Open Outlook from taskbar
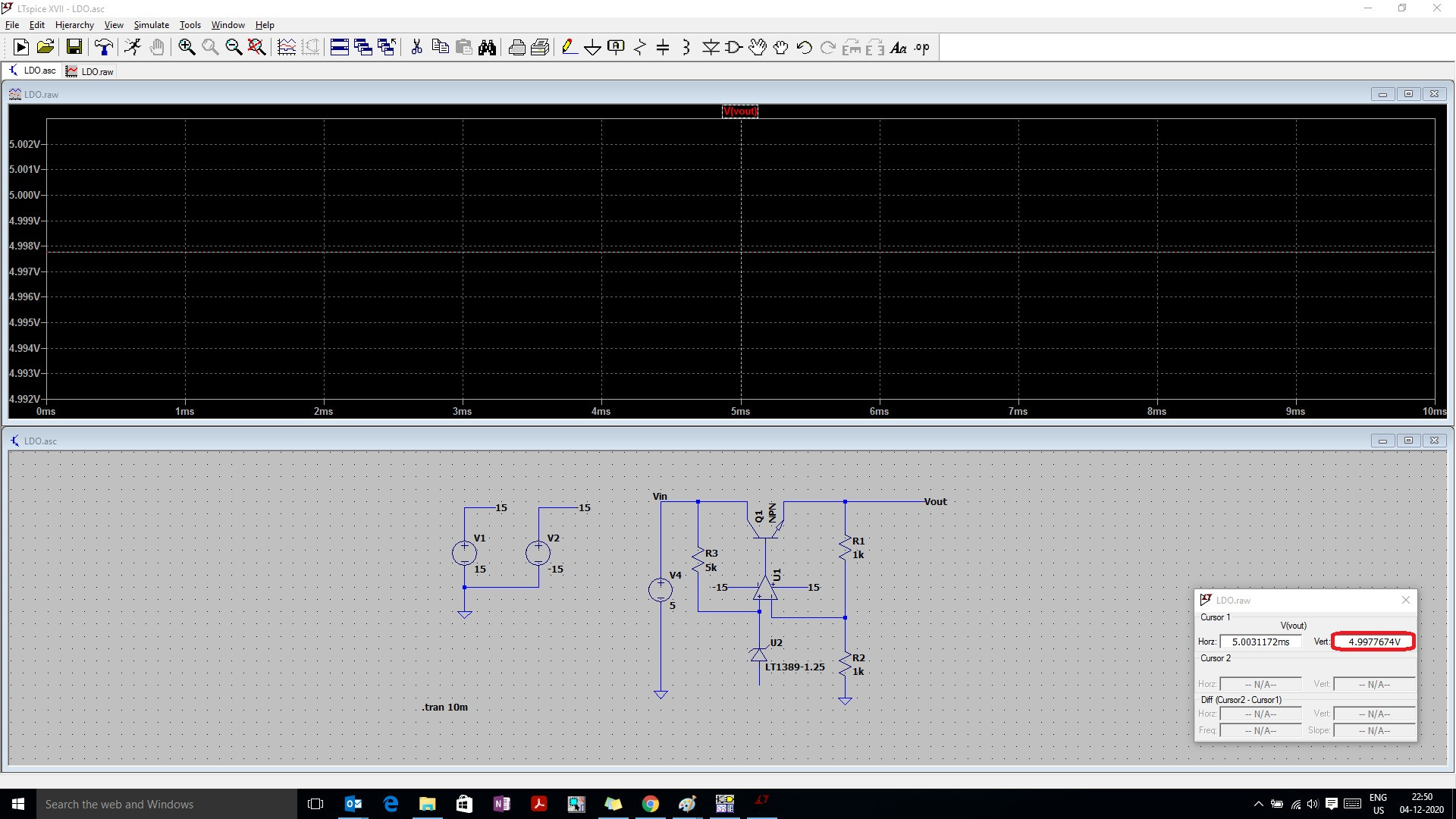This screenshot has height=819, width=1456. click(x=353, y=804)
